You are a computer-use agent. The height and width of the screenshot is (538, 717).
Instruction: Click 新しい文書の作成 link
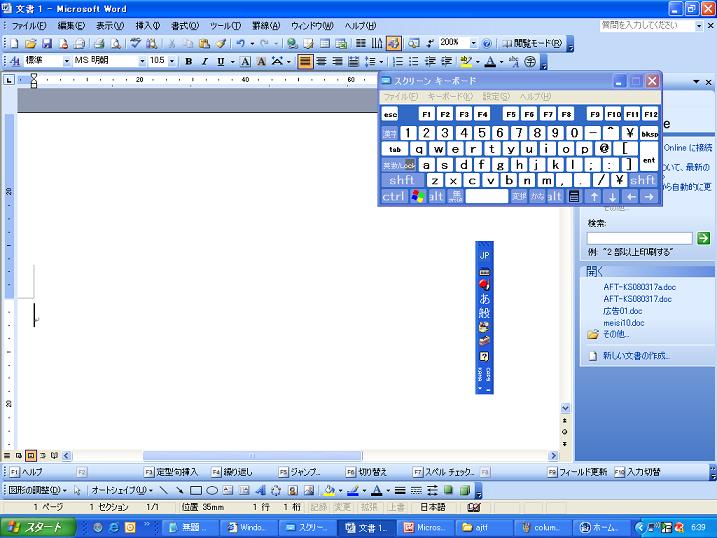[x=636, y=356]
